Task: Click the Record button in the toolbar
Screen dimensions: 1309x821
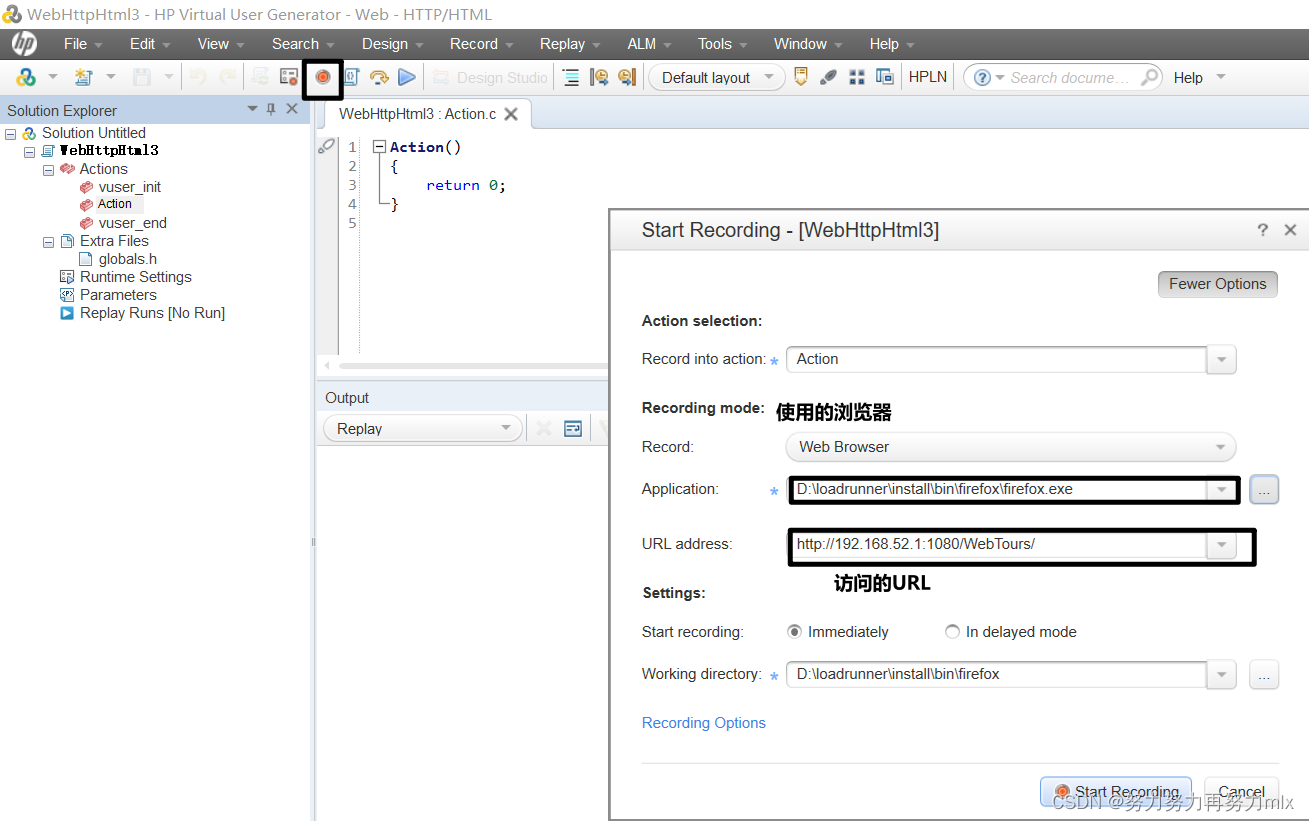Action: pos(322,77)
